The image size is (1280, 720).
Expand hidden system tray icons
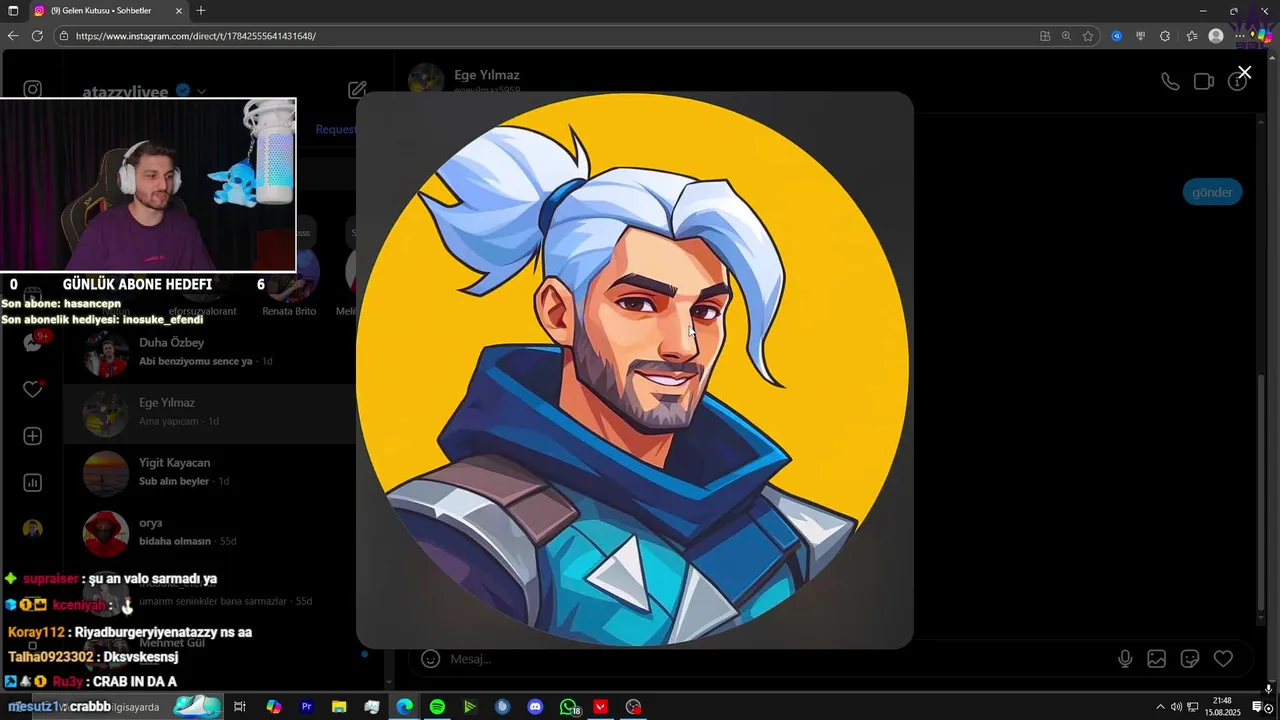(1160, 707)
